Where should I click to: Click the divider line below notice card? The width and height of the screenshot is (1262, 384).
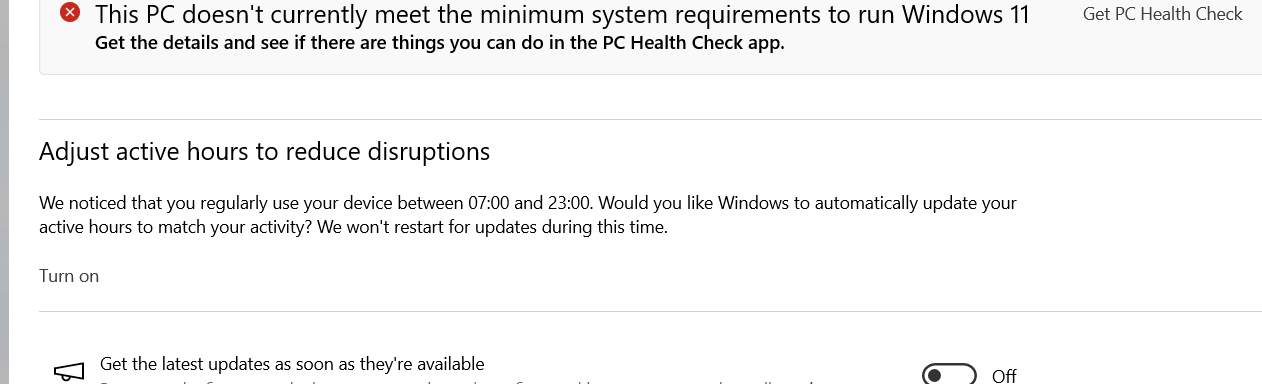[650, 119]
